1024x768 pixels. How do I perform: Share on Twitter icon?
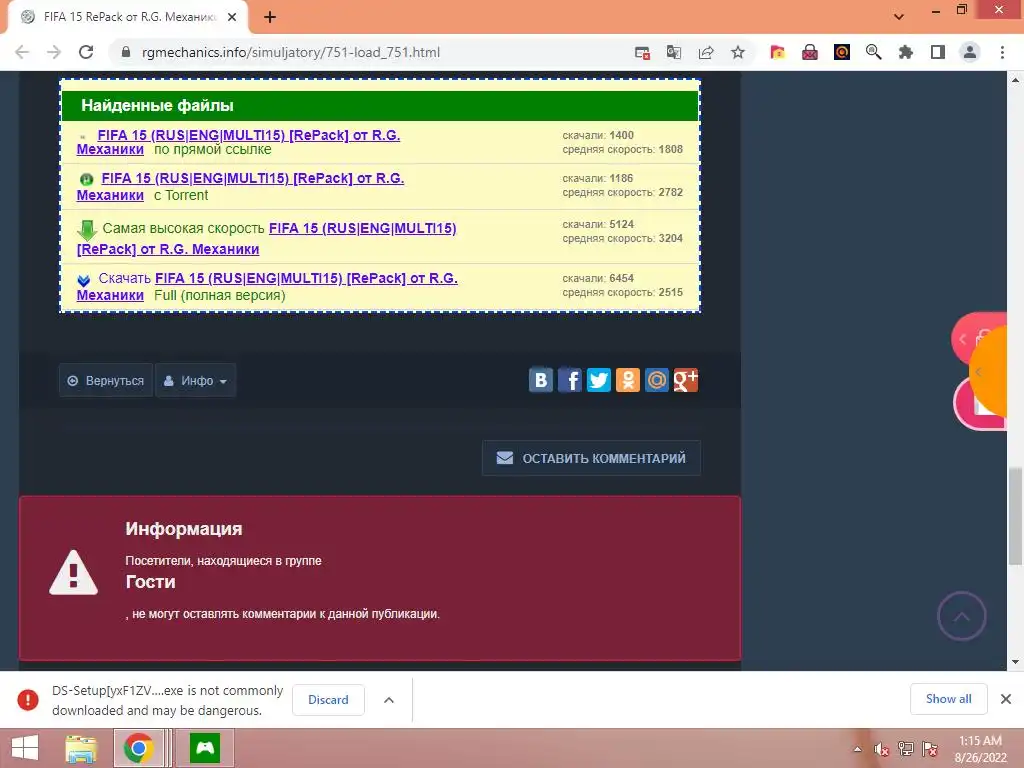pyautogui.click(x=599, y=380)
